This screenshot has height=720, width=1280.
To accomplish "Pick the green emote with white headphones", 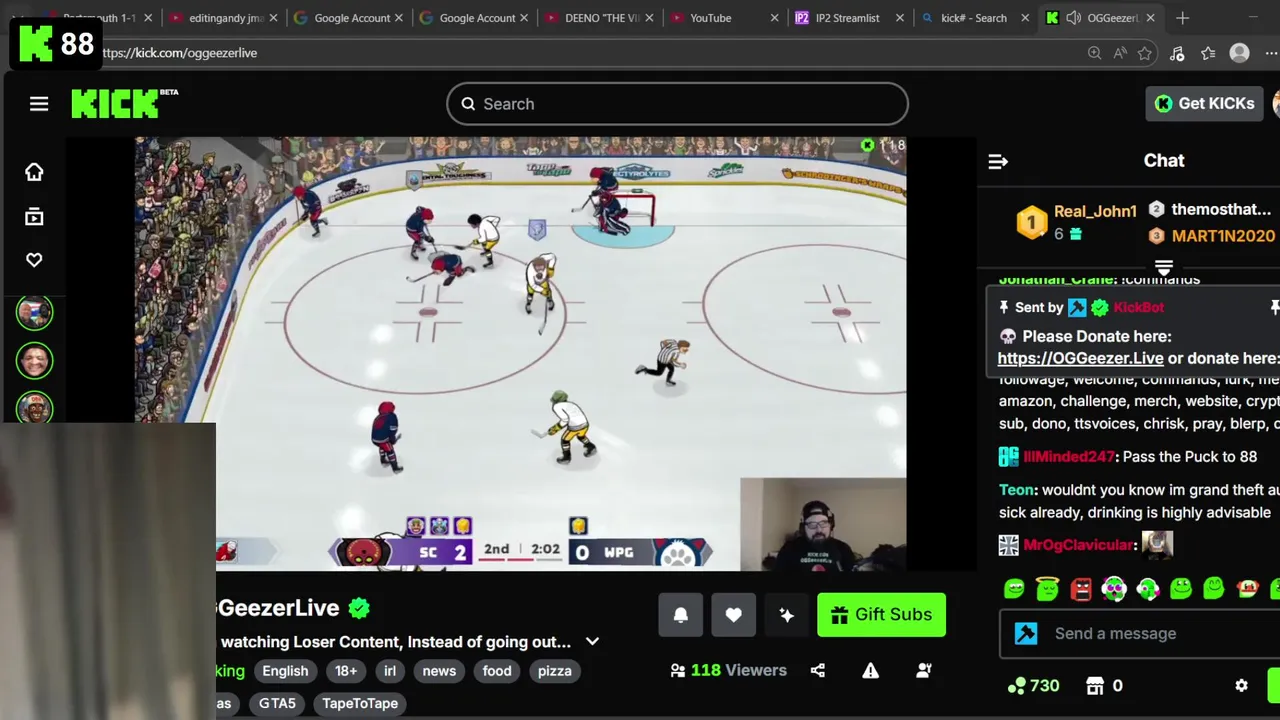I will [x=1114, y=589].
